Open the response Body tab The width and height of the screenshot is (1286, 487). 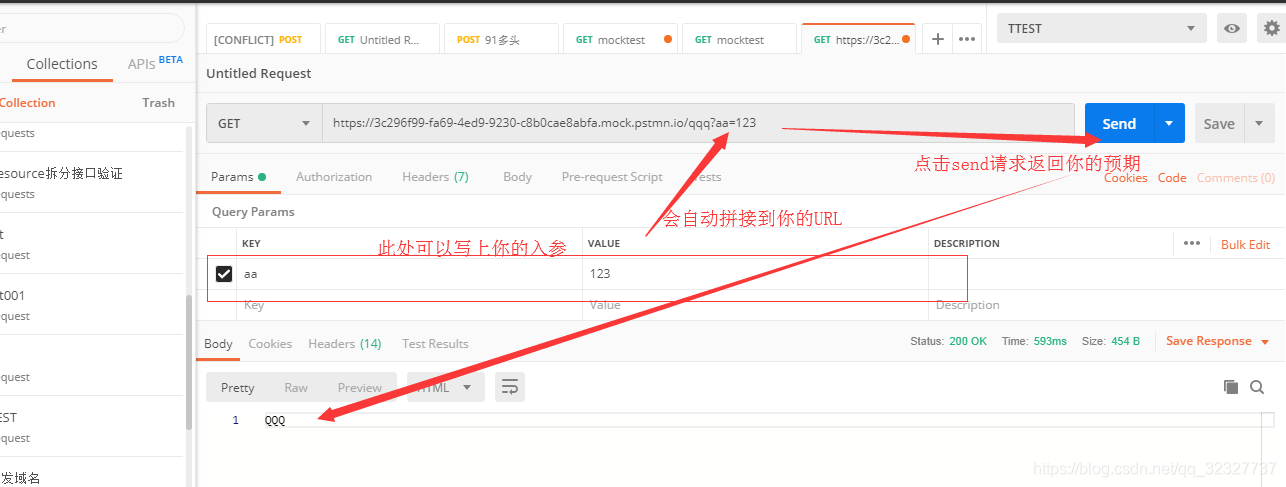coord(218,344)
